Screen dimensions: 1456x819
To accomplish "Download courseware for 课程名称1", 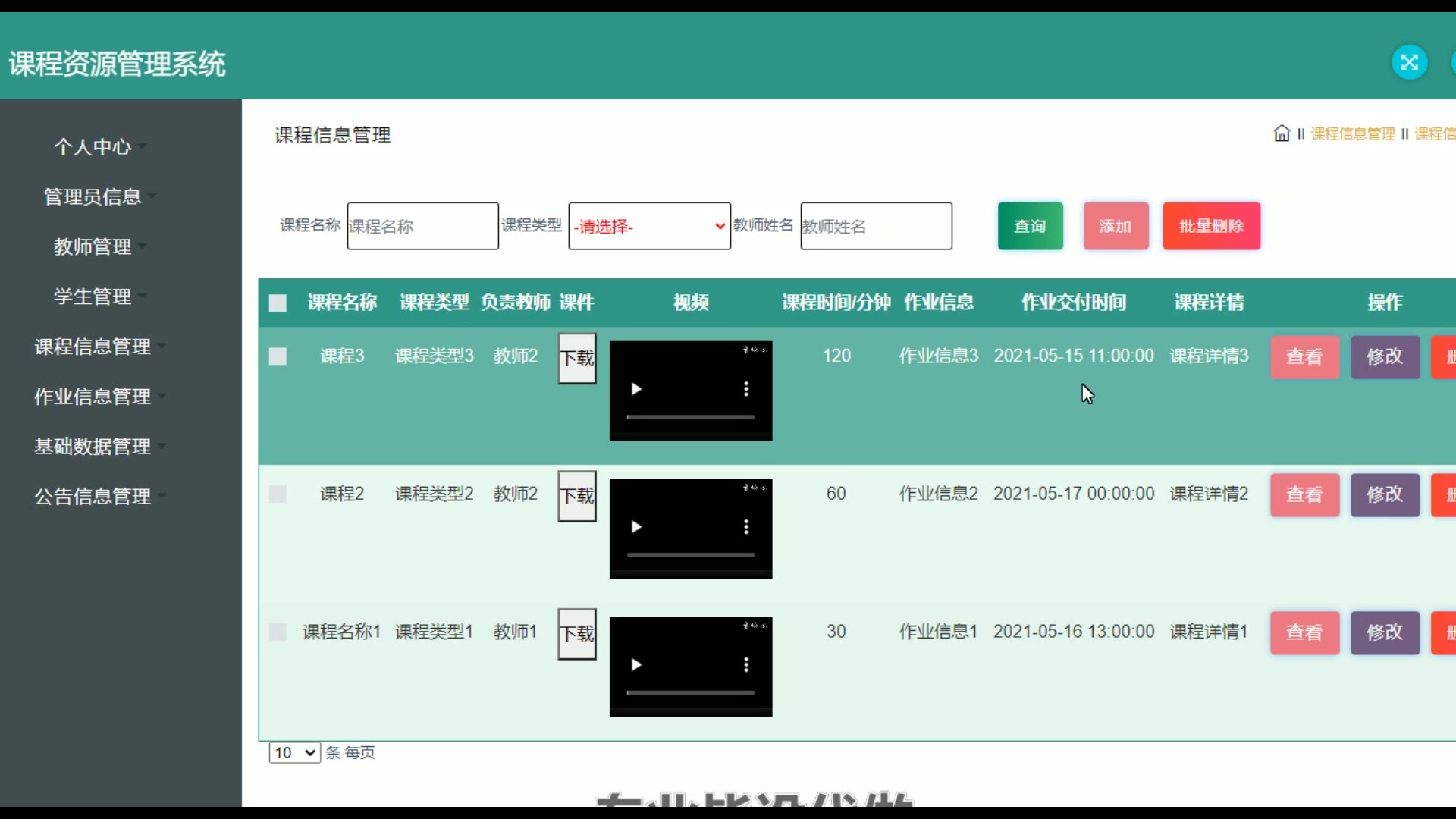I will (577, 634).
